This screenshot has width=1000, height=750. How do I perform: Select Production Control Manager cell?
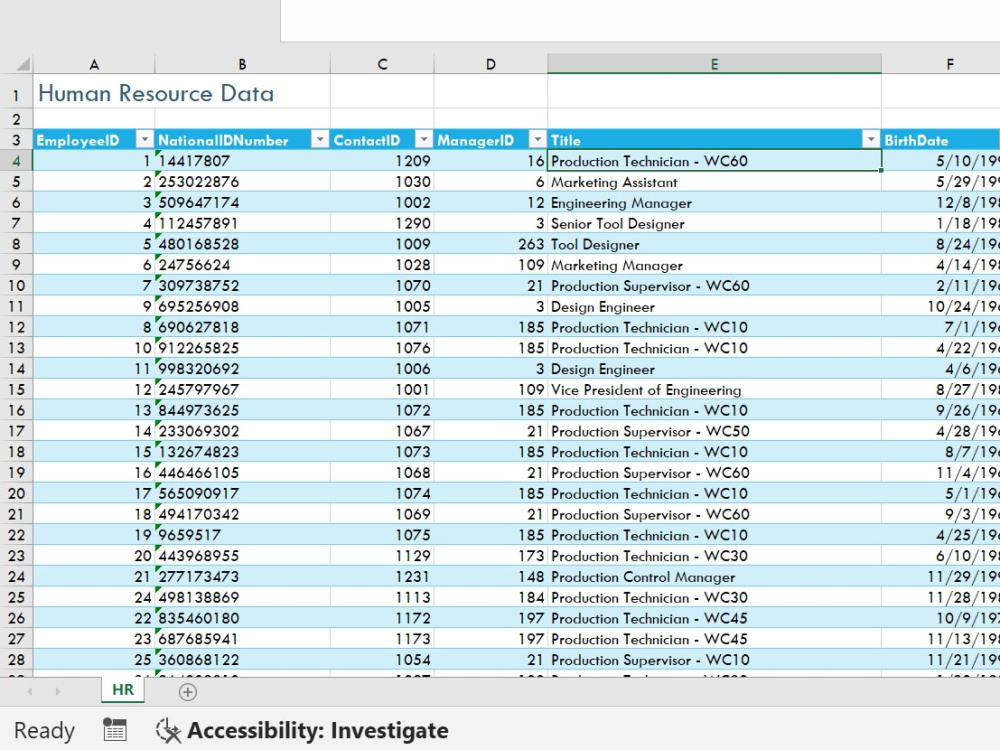tap(714, 577)
